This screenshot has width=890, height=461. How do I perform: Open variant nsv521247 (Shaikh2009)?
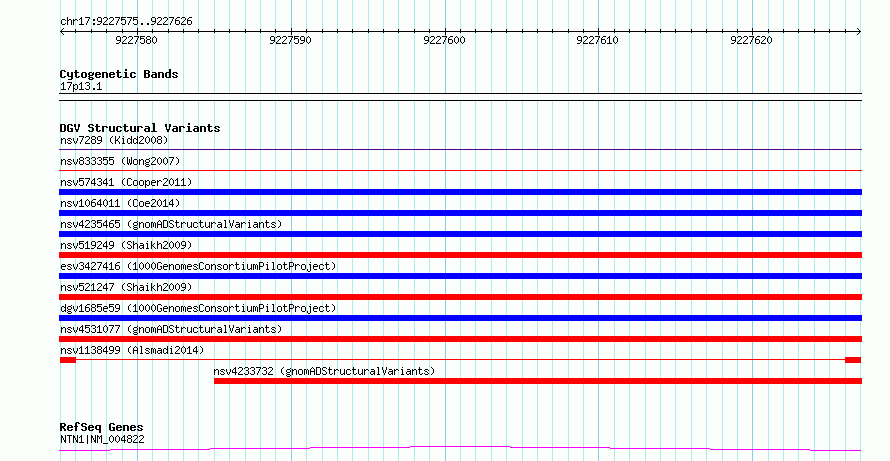(x=126, y=287)
